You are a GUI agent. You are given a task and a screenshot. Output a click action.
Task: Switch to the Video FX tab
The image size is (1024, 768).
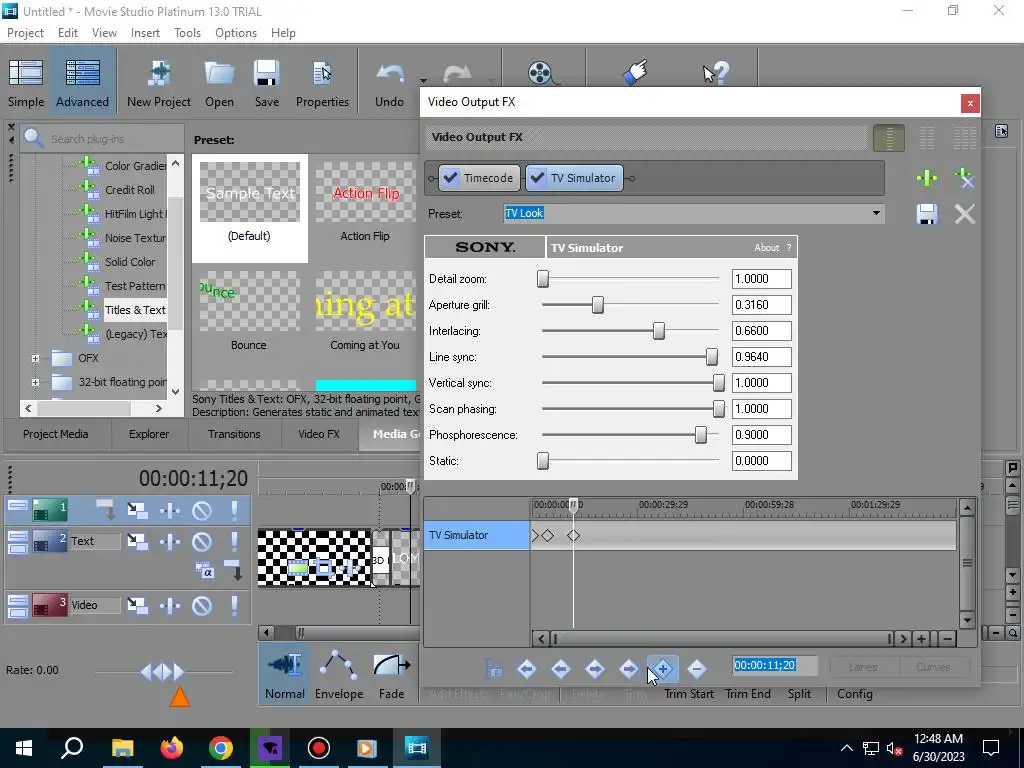tap(319, 434)
